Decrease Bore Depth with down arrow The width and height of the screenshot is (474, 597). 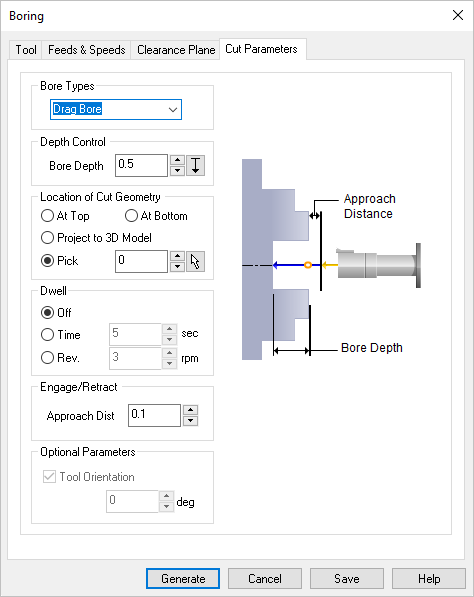point(177,171)
